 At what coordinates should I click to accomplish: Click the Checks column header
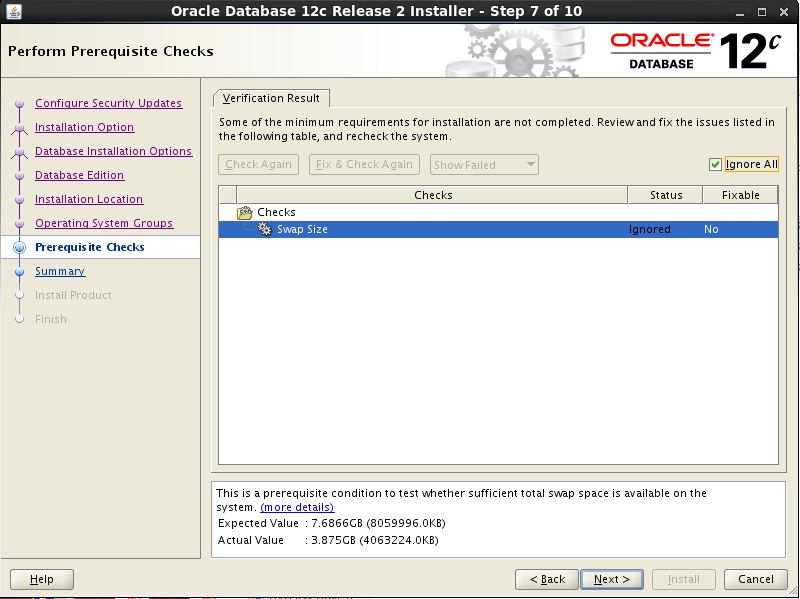[432, 195]
